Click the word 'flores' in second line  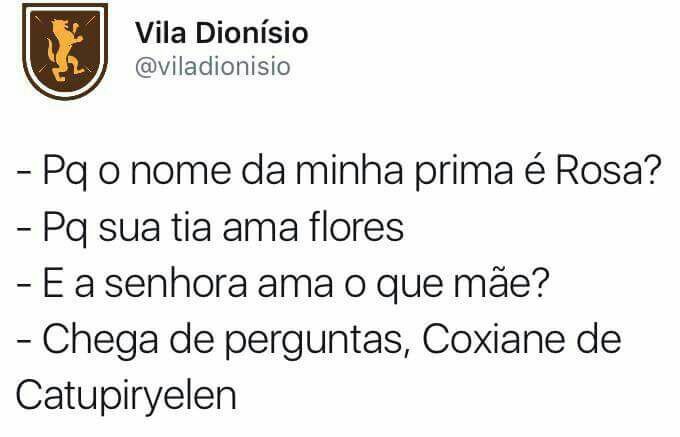356,226
